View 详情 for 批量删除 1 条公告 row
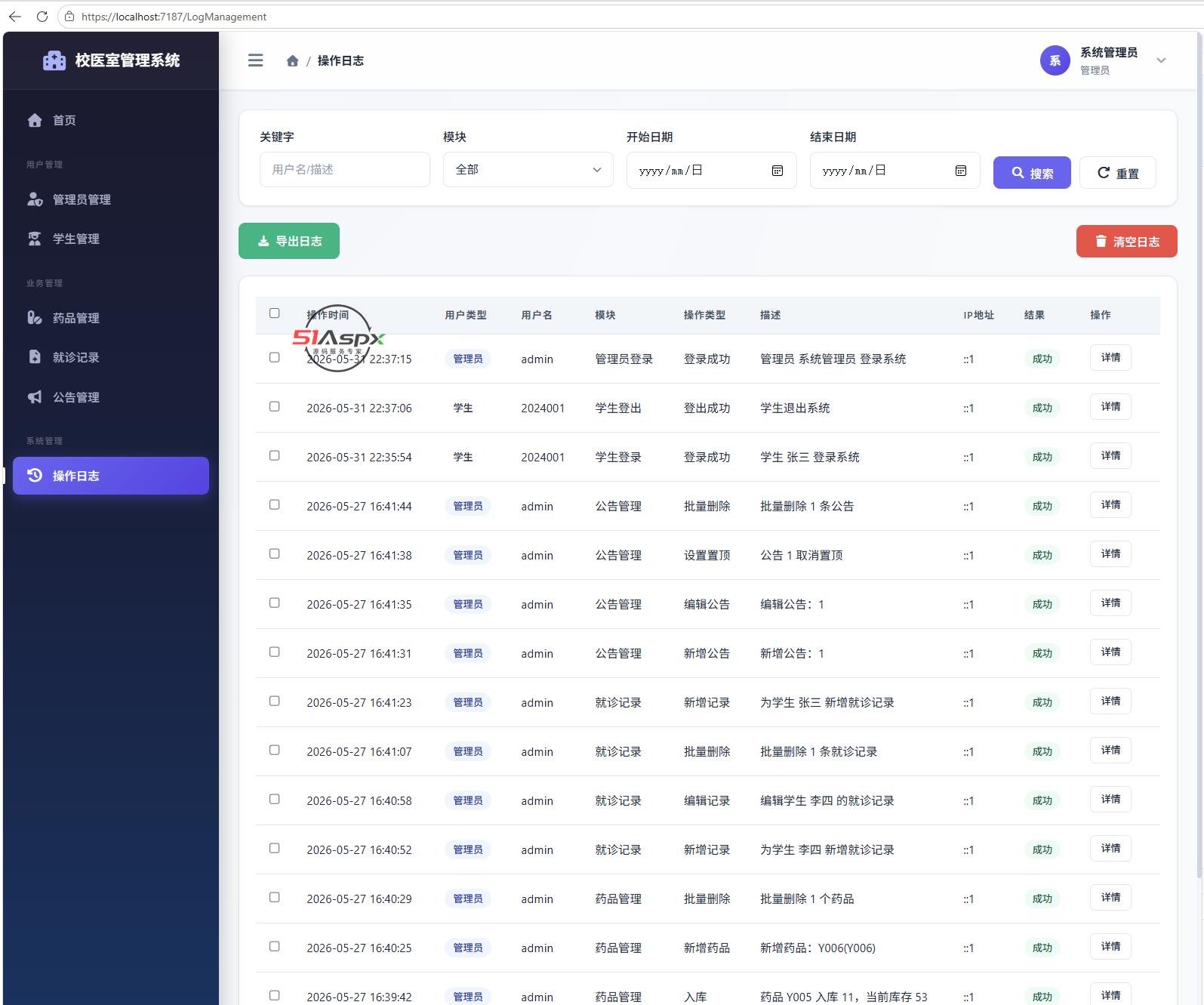 point(1110,505)
